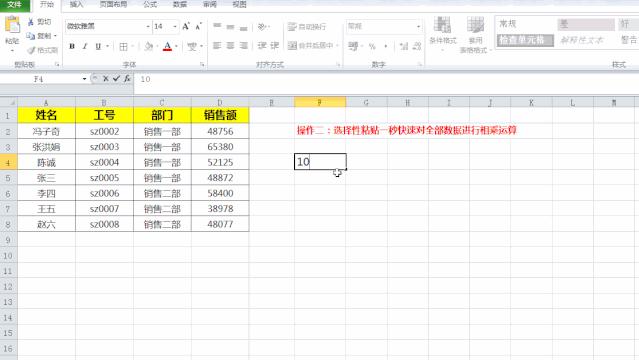This screenshot has width=639, height=360.
Task: Toggle right text alignment
Action: (243, 45)
